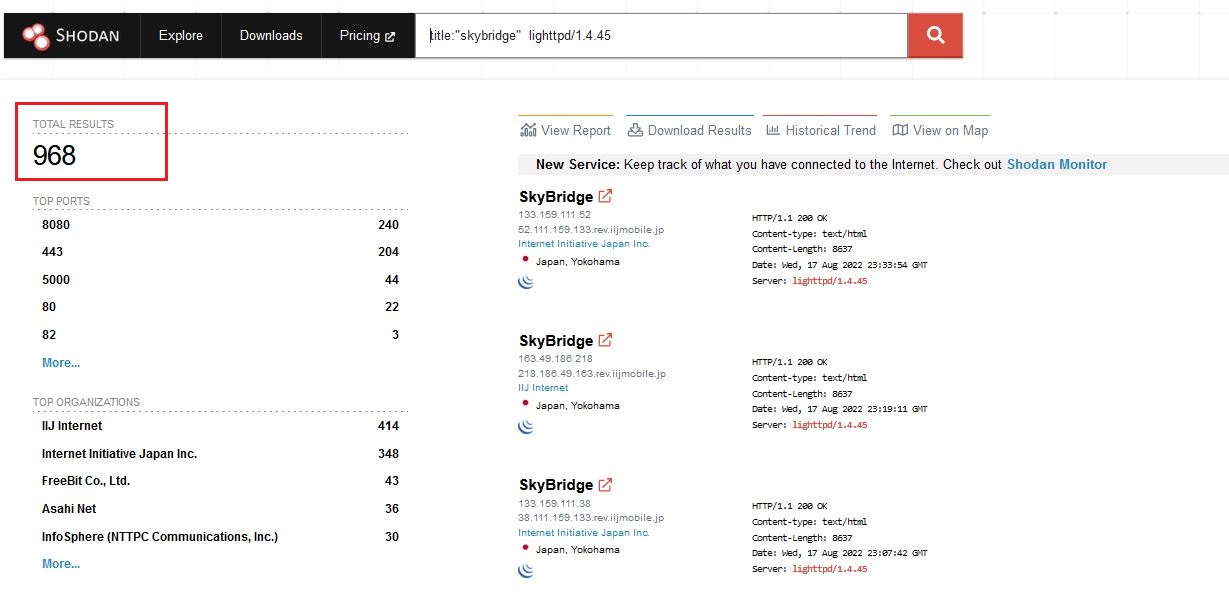Click Japan, Yokohama location under 133.159.111.52
1229x592 pixels.
[578, 262]
